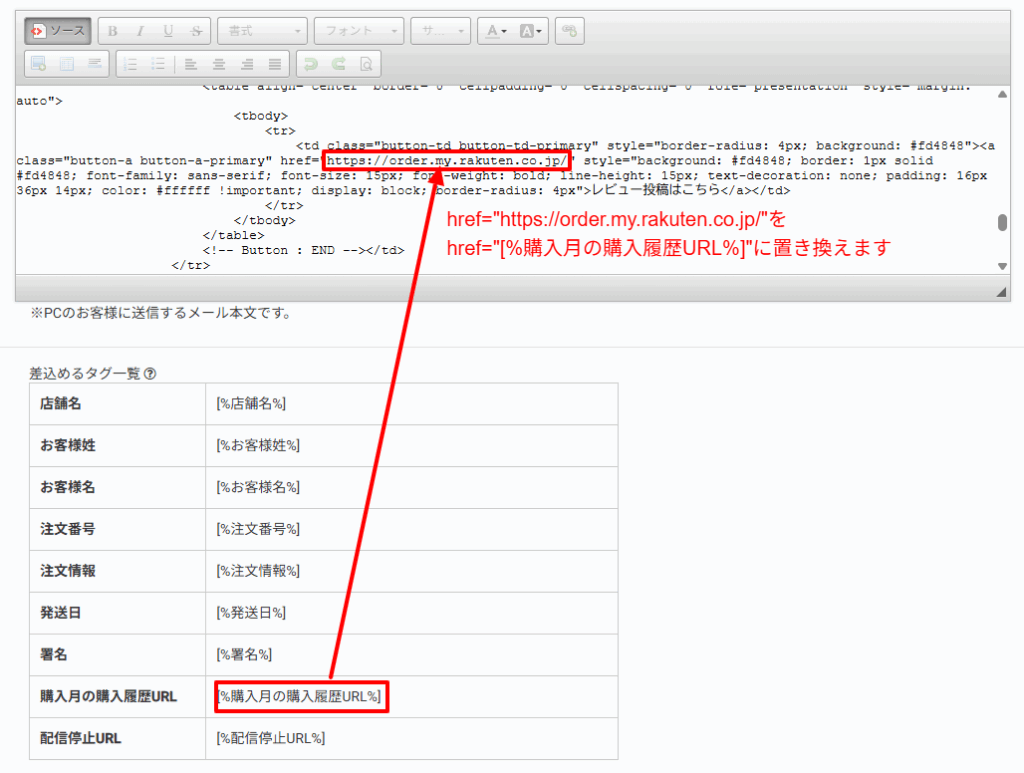The image size is (1024, 773).
Task: Insert a numbered list
Action: 131,64
